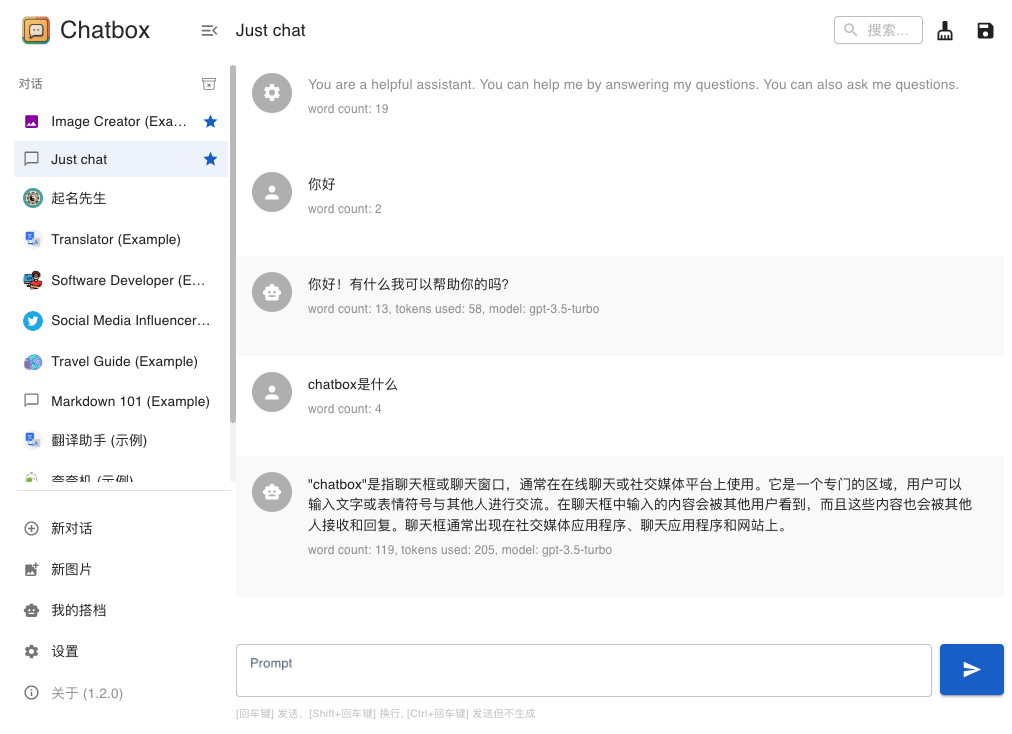Open 设置 settings
Viewport: 1012px width, 734px height.
point(121,651)
